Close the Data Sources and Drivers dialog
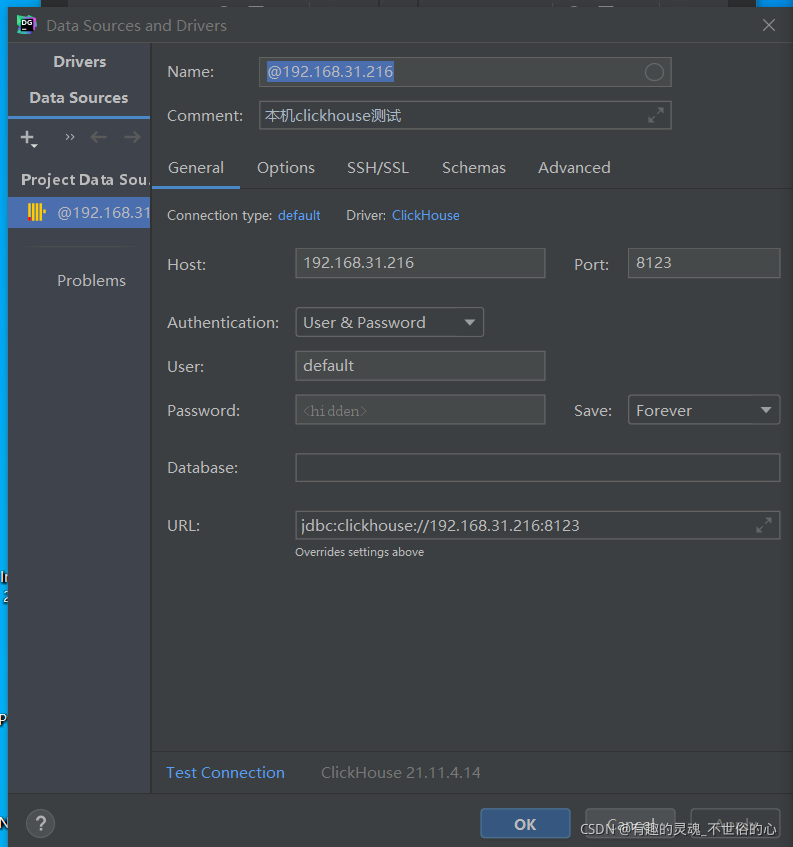The image size is (793, 847). click(x=769, y=25)
